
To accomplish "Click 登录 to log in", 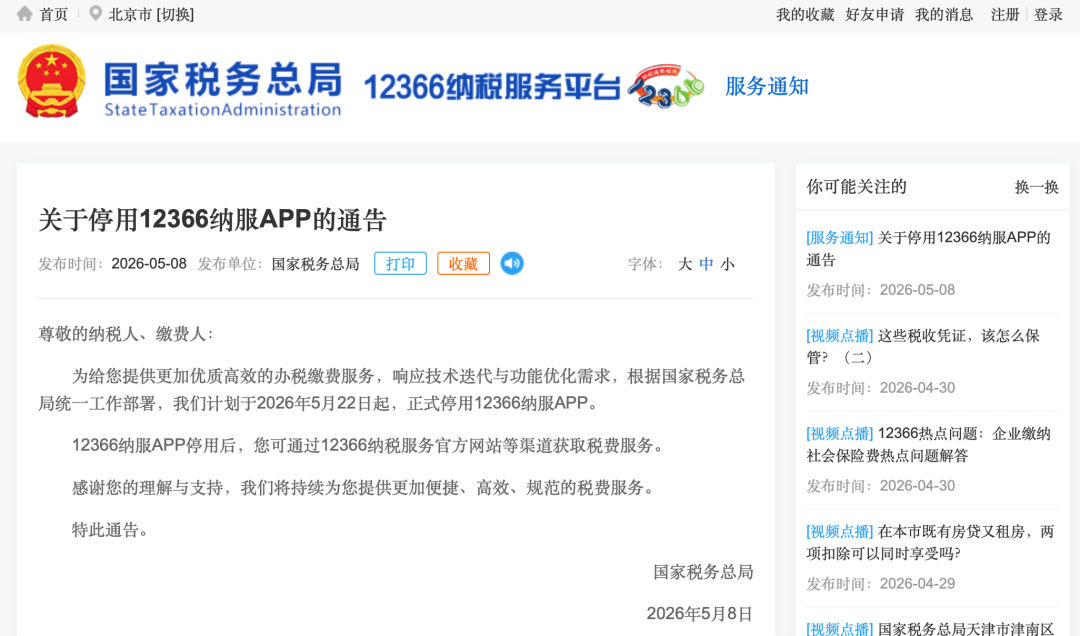I will click(x=1048, y=14).
